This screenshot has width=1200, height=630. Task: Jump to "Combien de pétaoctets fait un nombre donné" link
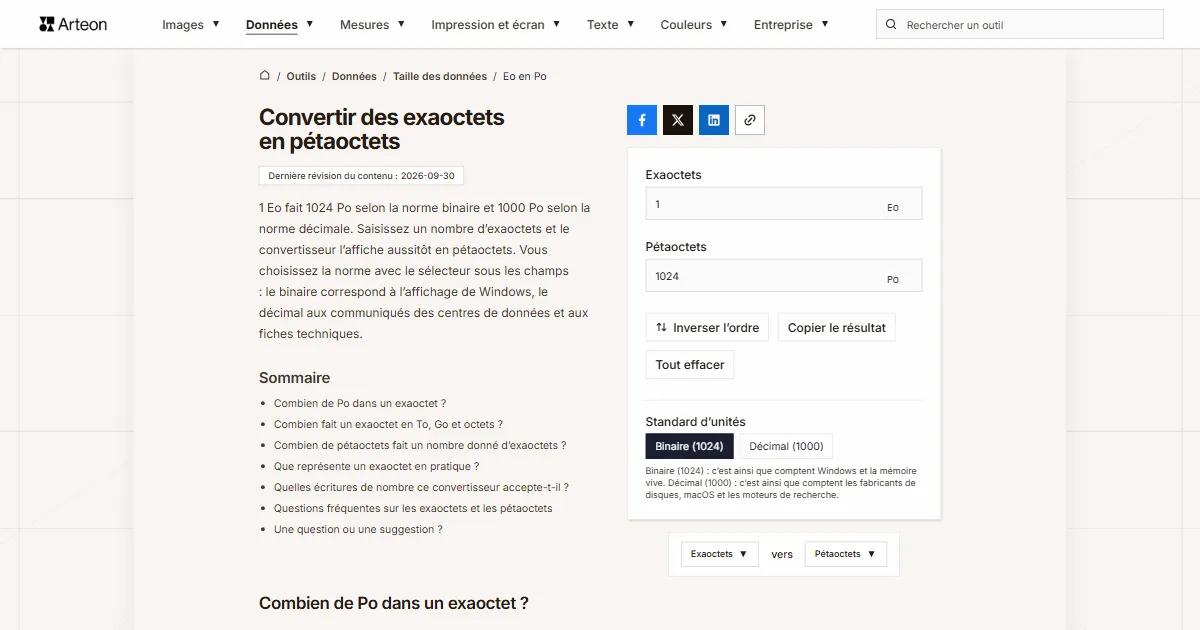[420, 445]
